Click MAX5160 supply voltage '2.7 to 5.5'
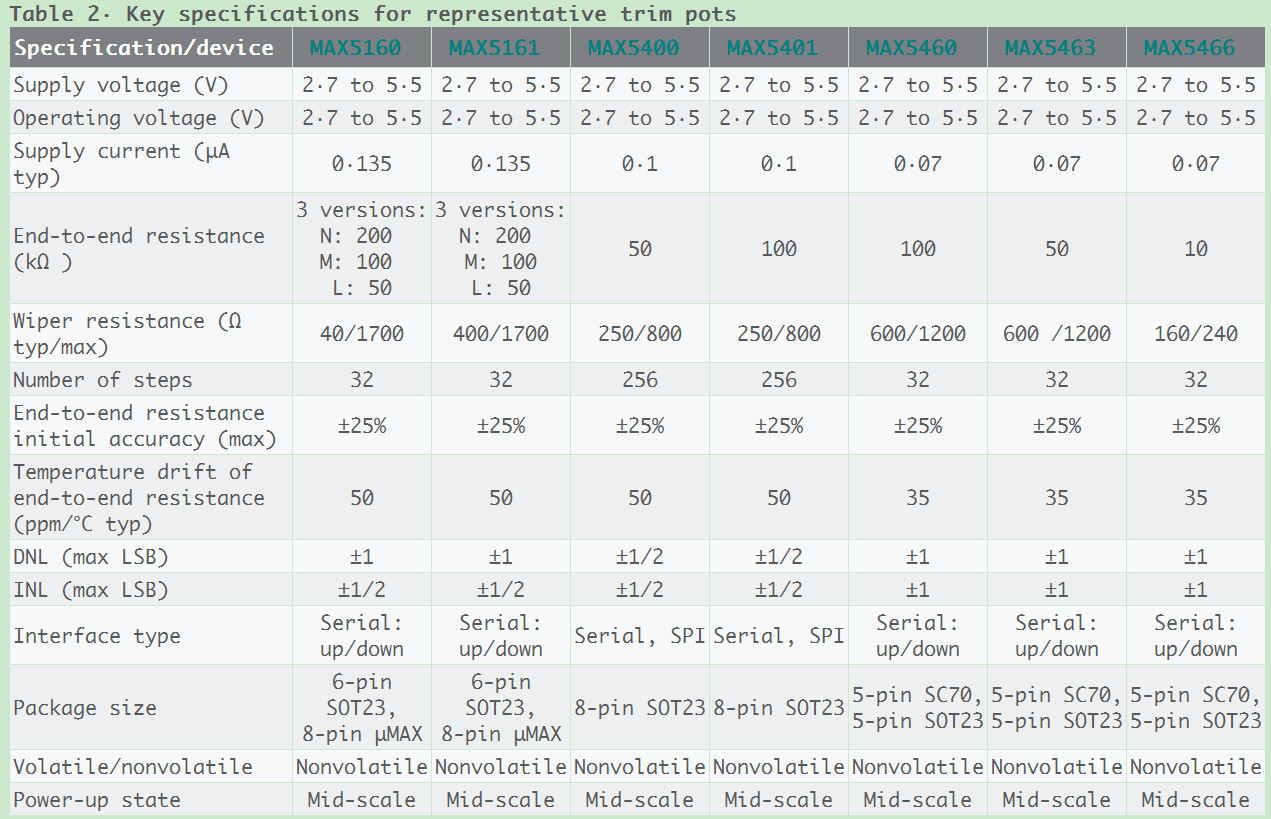This screenshot has height=819, width=1271. coord(362,85)
